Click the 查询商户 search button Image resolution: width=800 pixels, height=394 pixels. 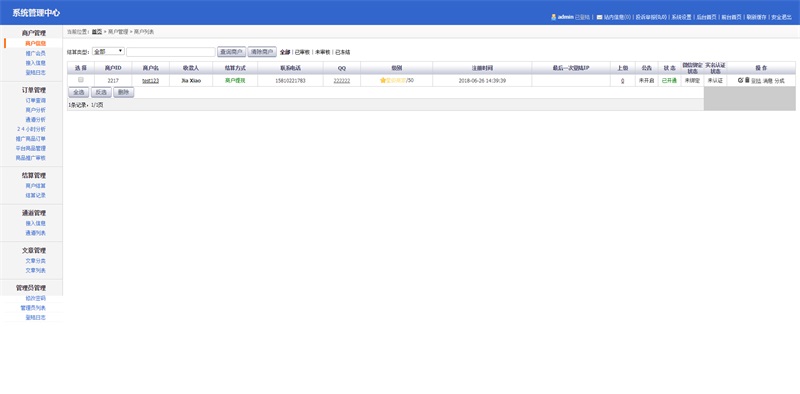pos(232,52)
